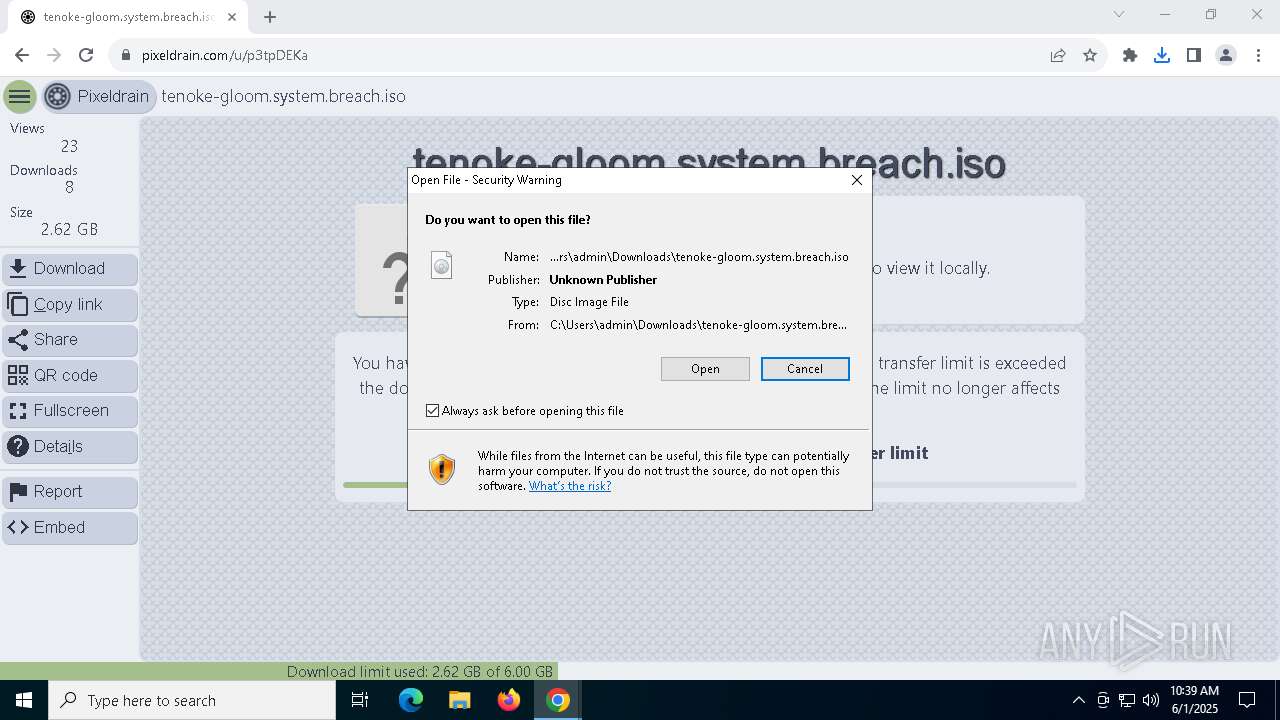Go forward in Chrome

point(54,55)
